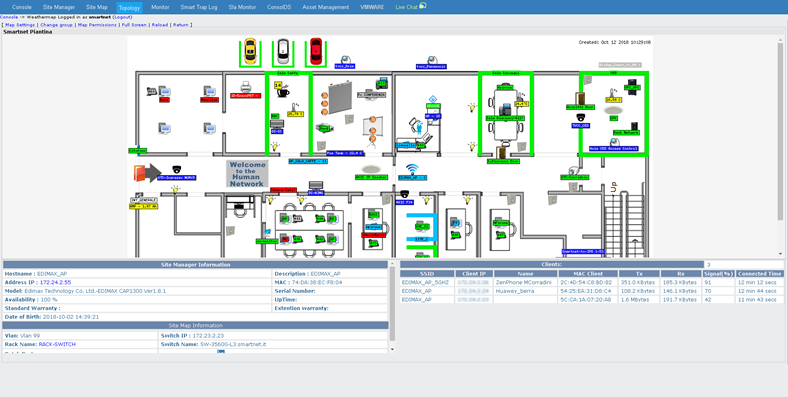Open the Topology tab
The height and width of the screenshot is (397, 788).
[x=129, y=8]
